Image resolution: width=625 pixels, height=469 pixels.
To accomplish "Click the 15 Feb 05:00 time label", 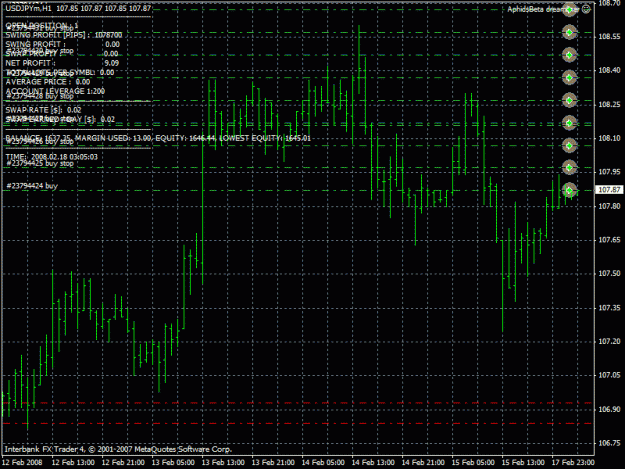I will pos(473,463).
